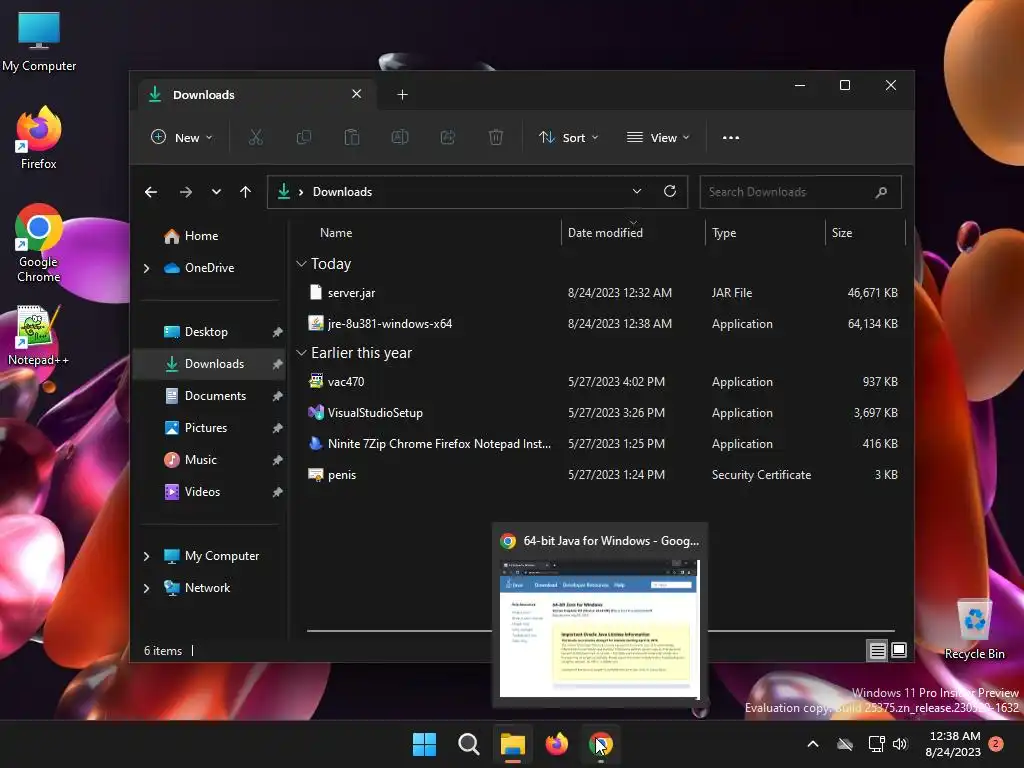
Task: Select Recycle Bin on desktop
Action: click(974, 630)
